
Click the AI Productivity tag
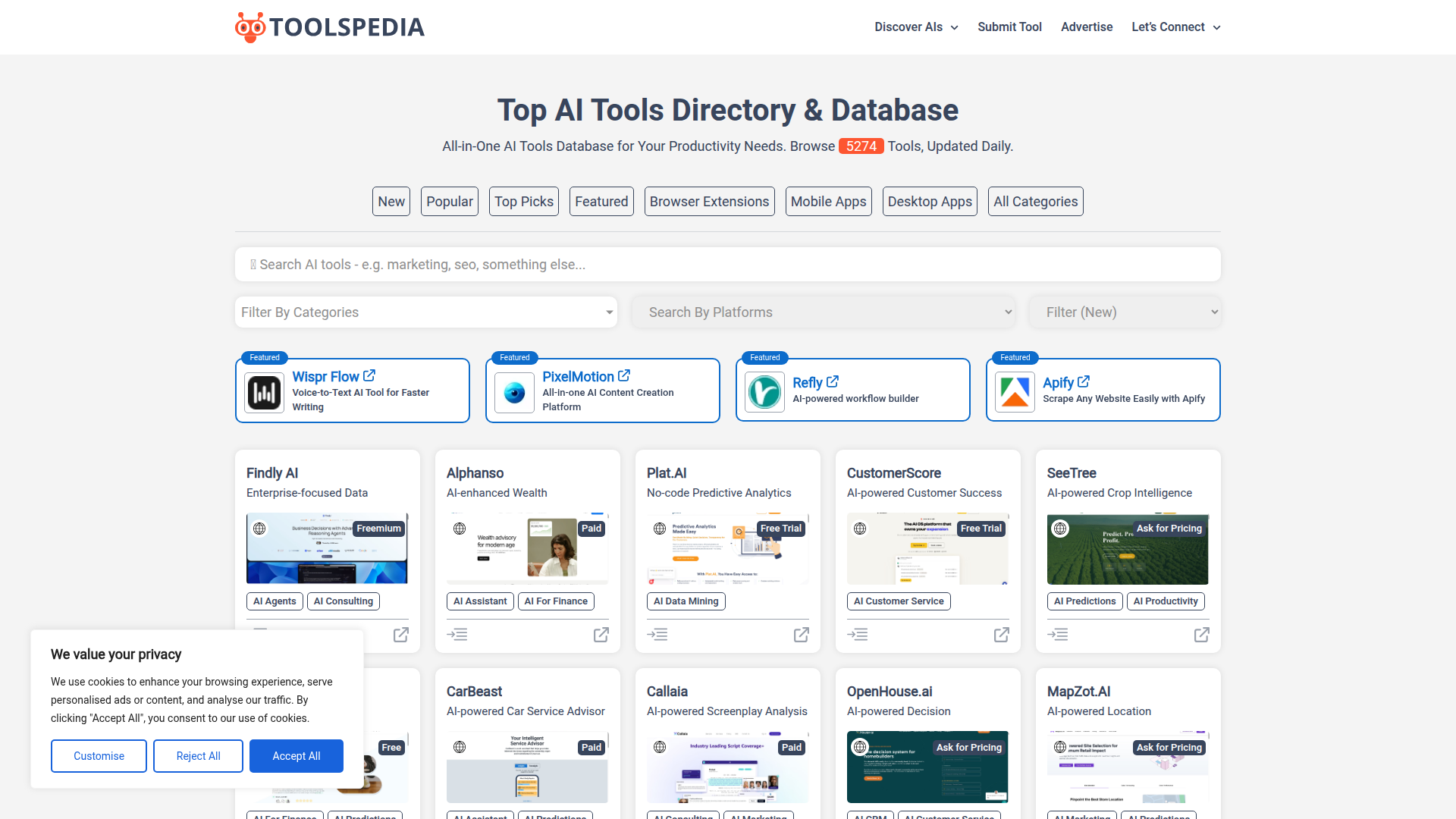pyautogui.click(x=1166, y=601)
